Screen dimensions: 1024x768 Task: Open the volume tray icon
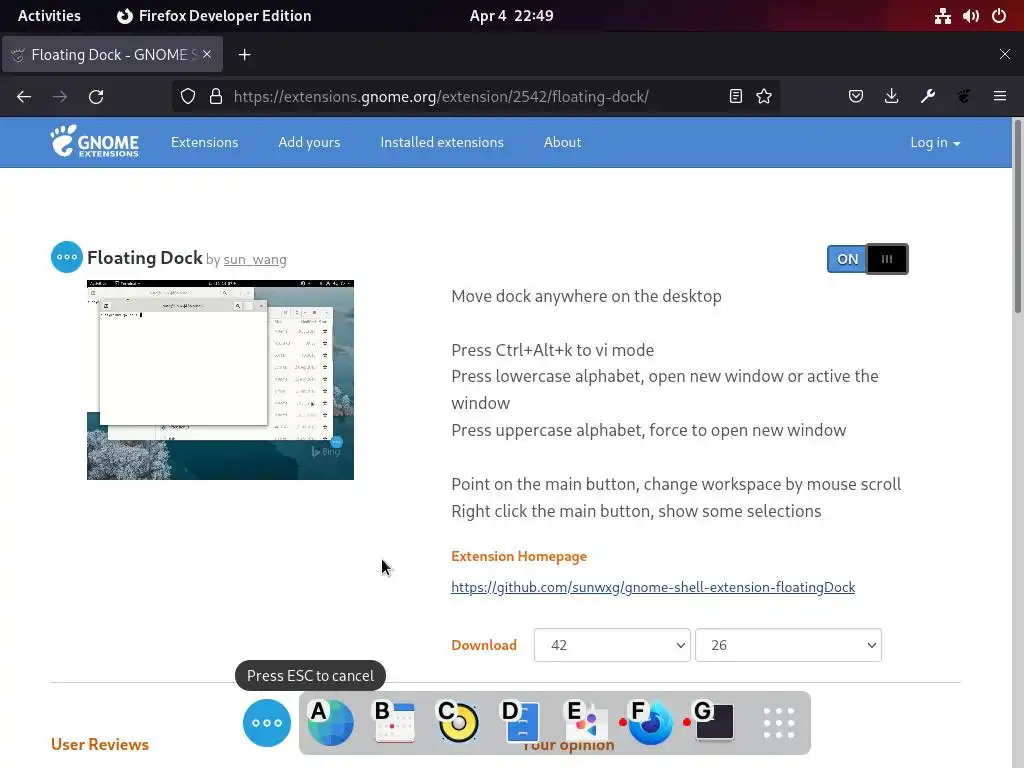click(x=970, y=16)
